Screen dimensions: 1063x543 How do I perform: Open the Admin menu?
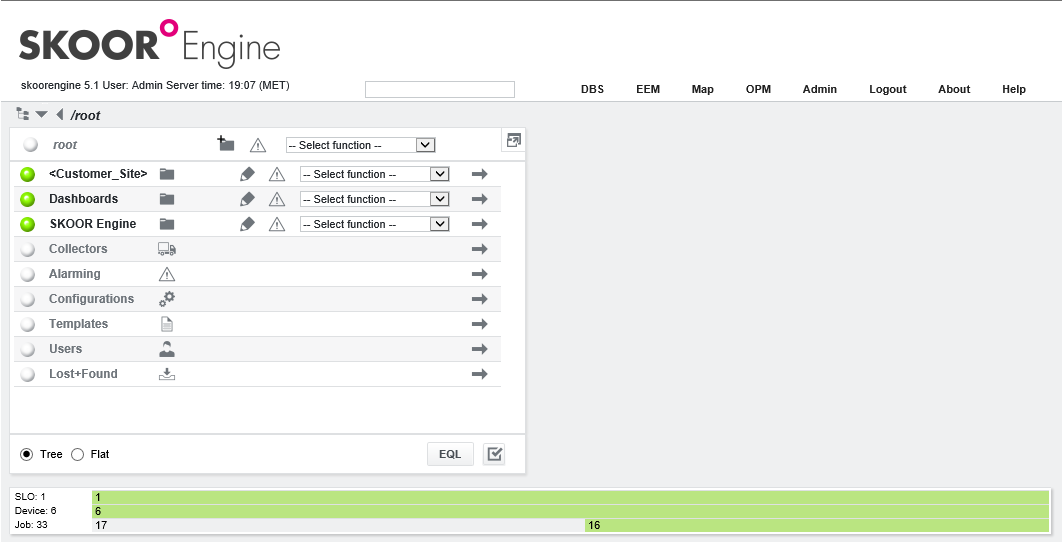pos(819,89)
